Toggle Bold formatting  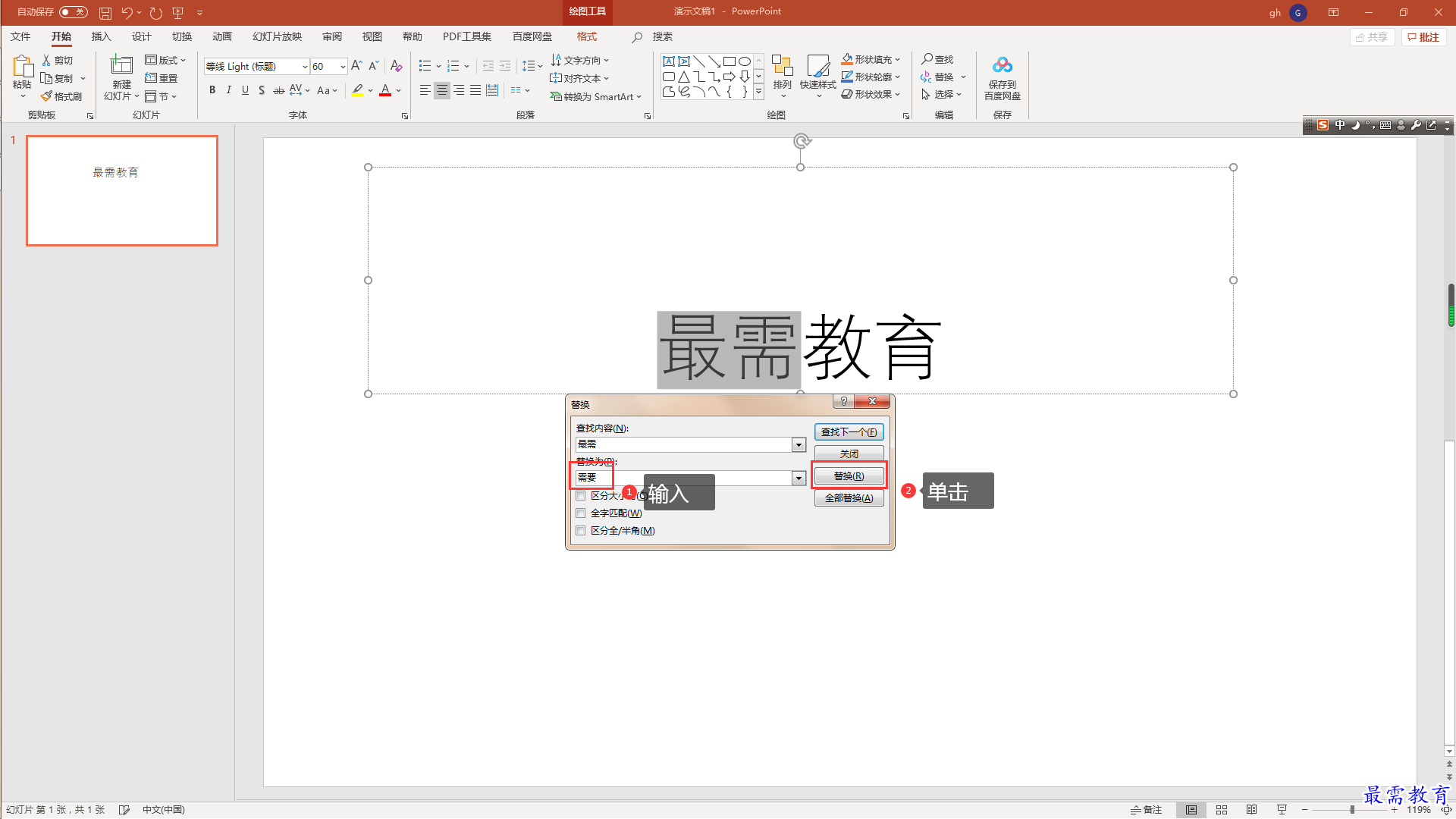[x=212, y=90]
